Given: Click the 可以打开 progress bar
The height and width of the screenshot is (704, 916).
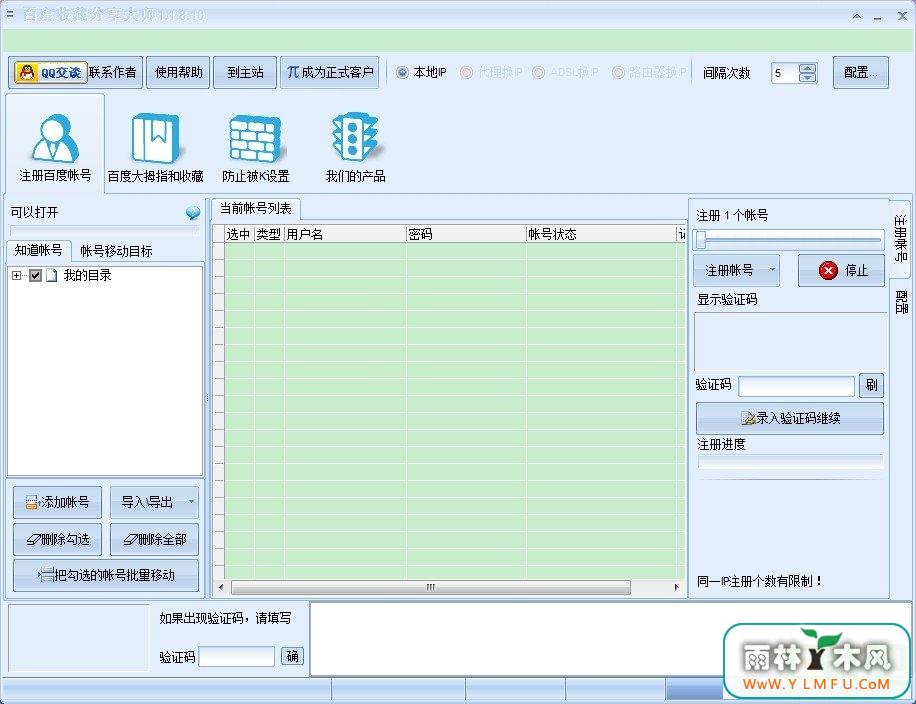Looking at the screenshot, I should tap(105, 231).
